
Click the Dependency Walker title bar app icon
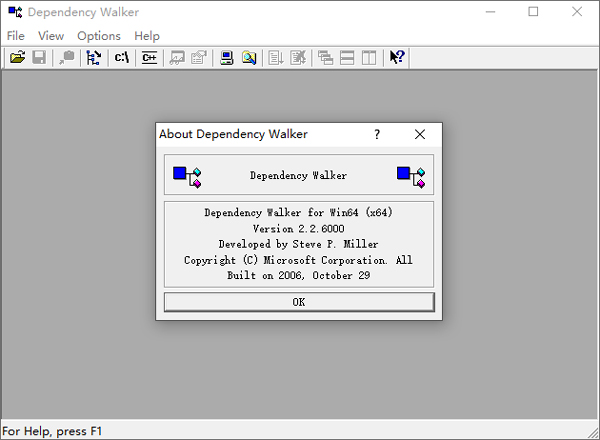tap(15, 12)
